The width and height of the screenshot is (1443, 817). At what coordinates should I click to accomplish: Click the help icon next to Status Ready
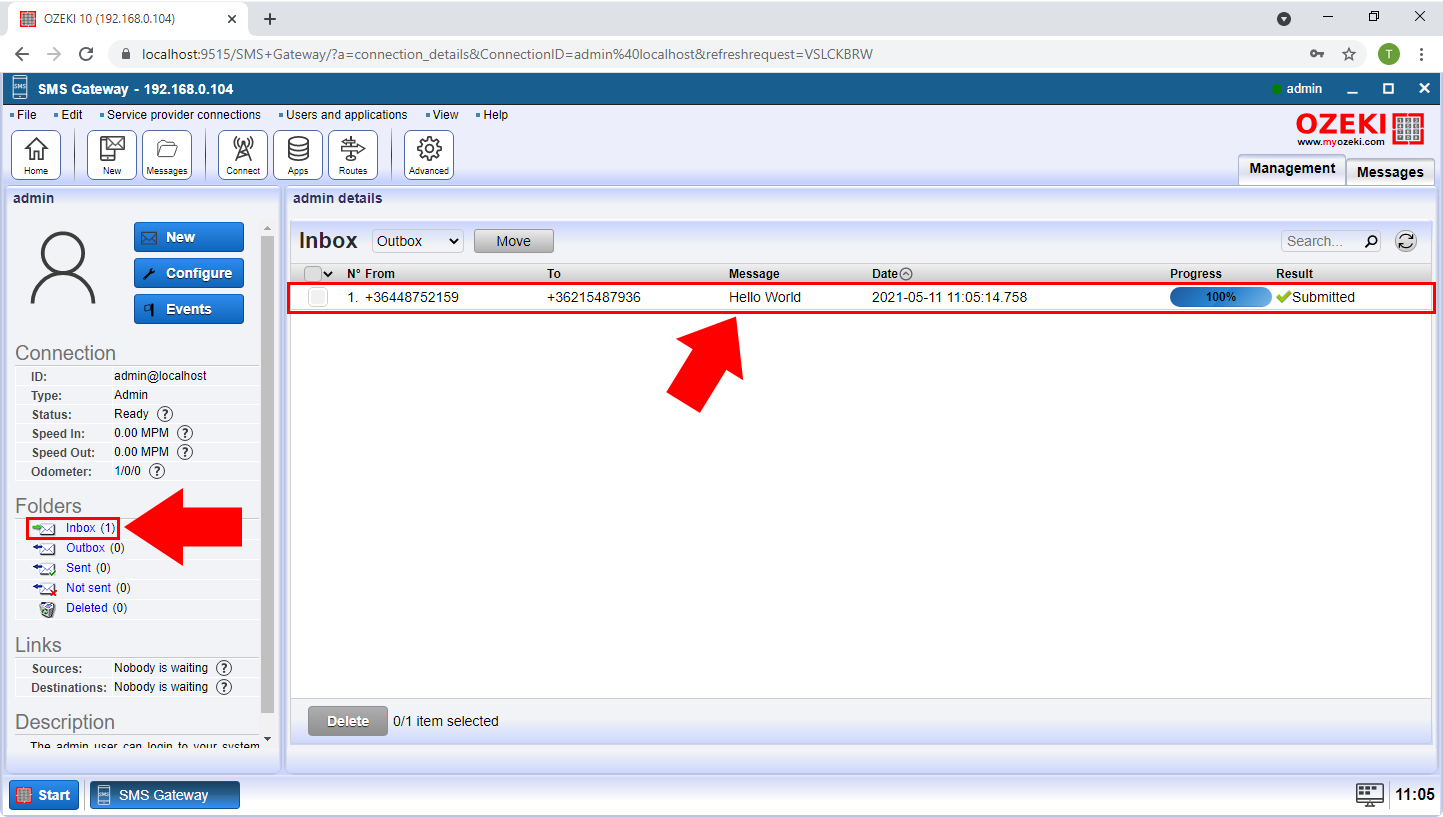point(165,414)
